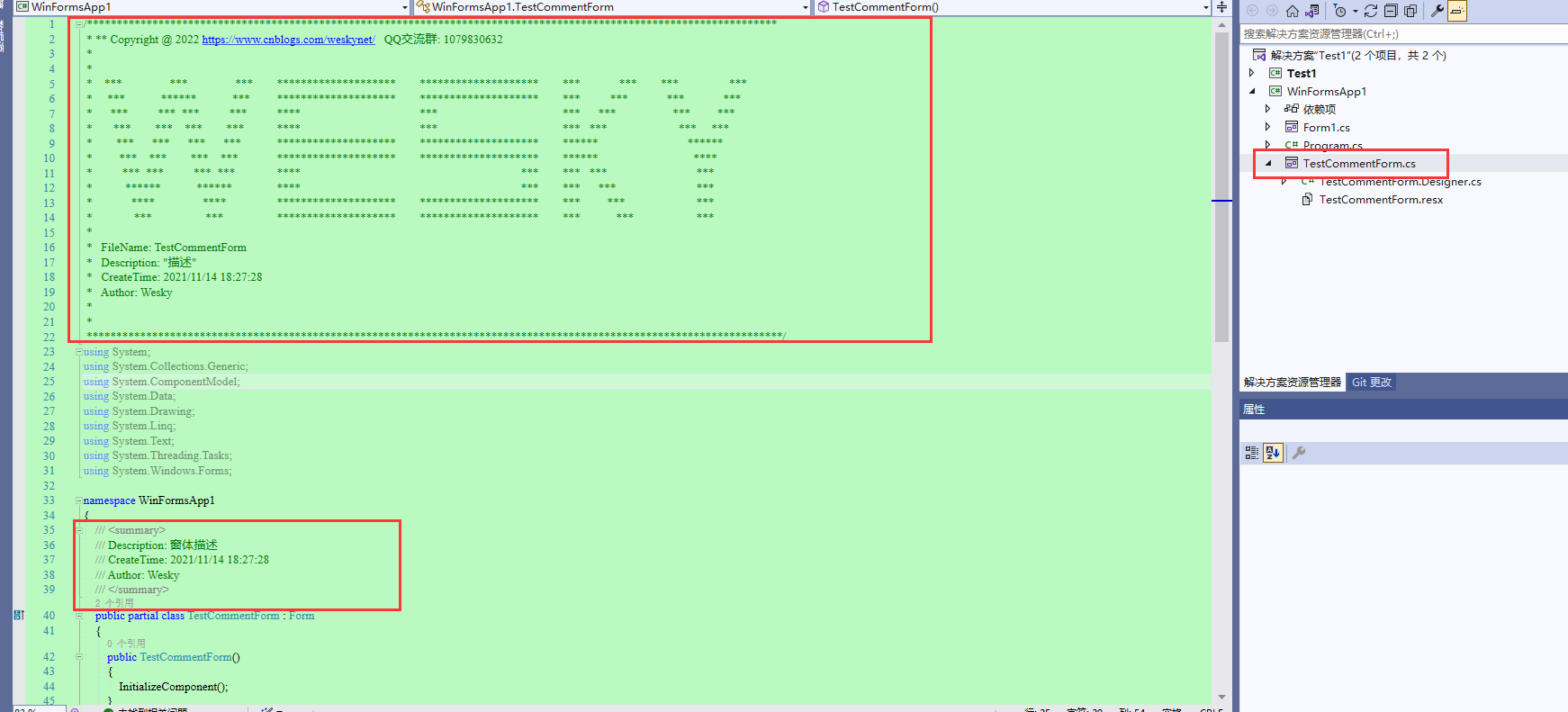Viewport: 1568px width, 712px height.
Task: Click 'FileName: TestCommentForm' comment line
Action: [x=174, y=248]
